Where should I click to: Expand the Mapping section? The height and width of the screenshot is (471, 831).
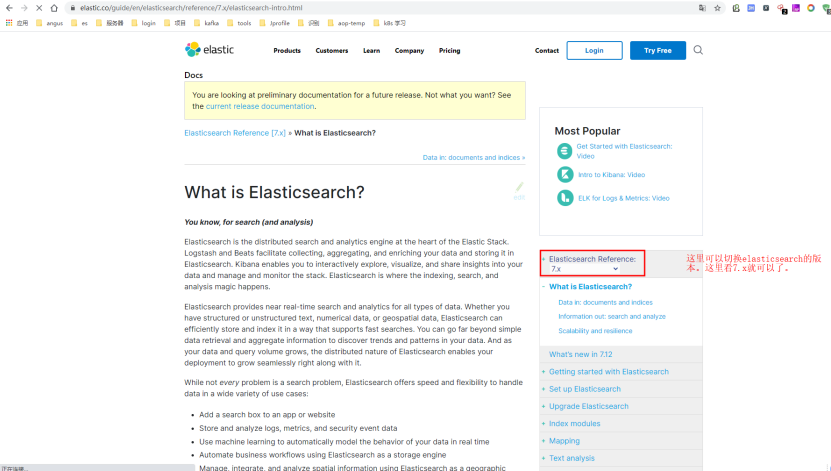click(544, 441)
